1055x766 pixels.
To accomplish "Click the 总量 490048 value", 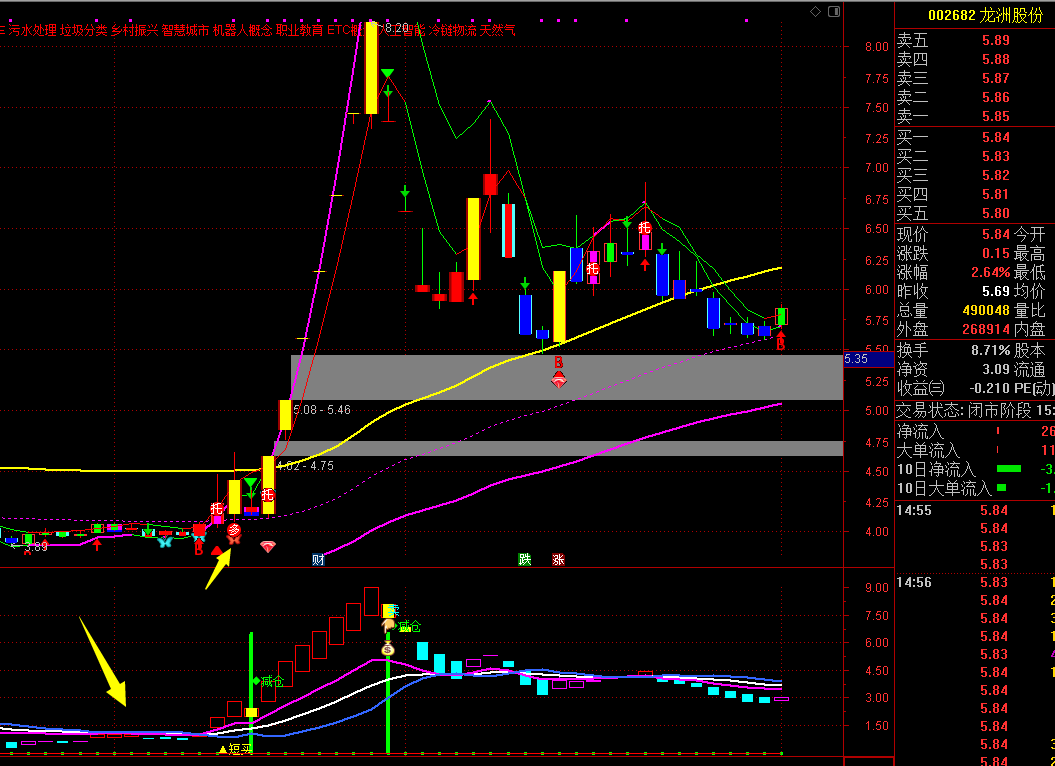I will [x=986, y=310].
